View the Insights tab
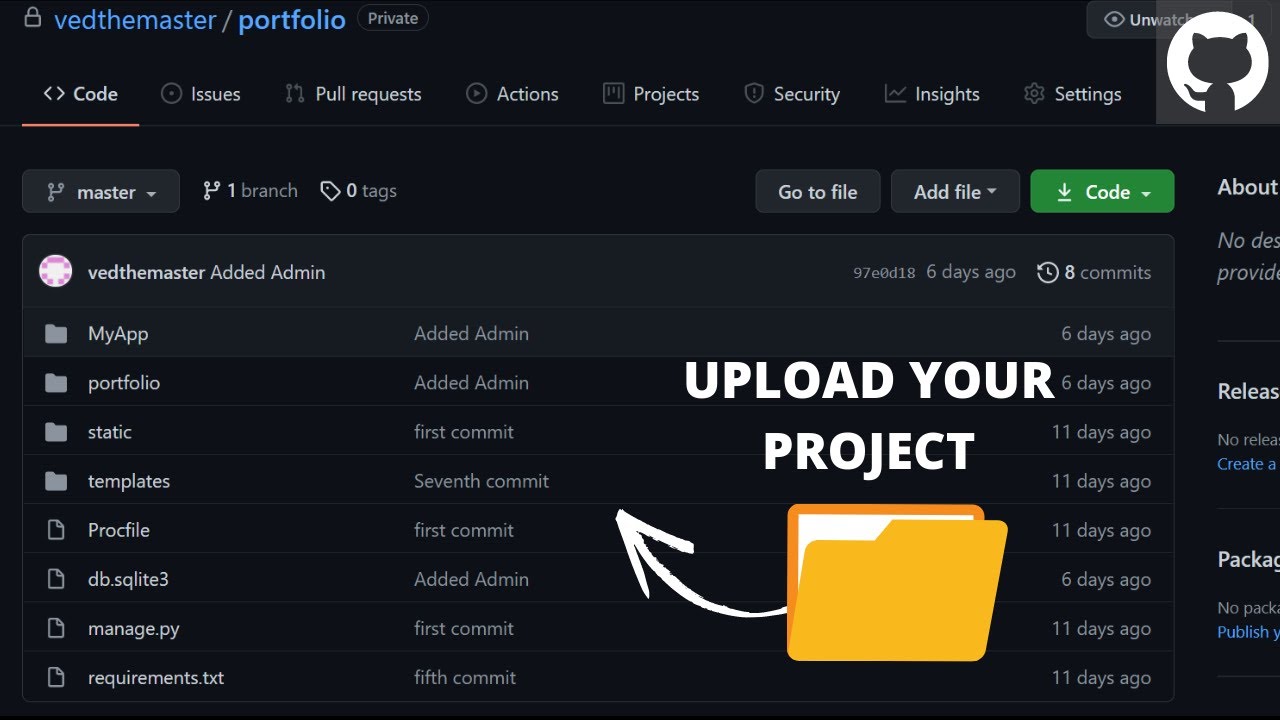Viewport: 1280px width, 720px height. (932, 94)
